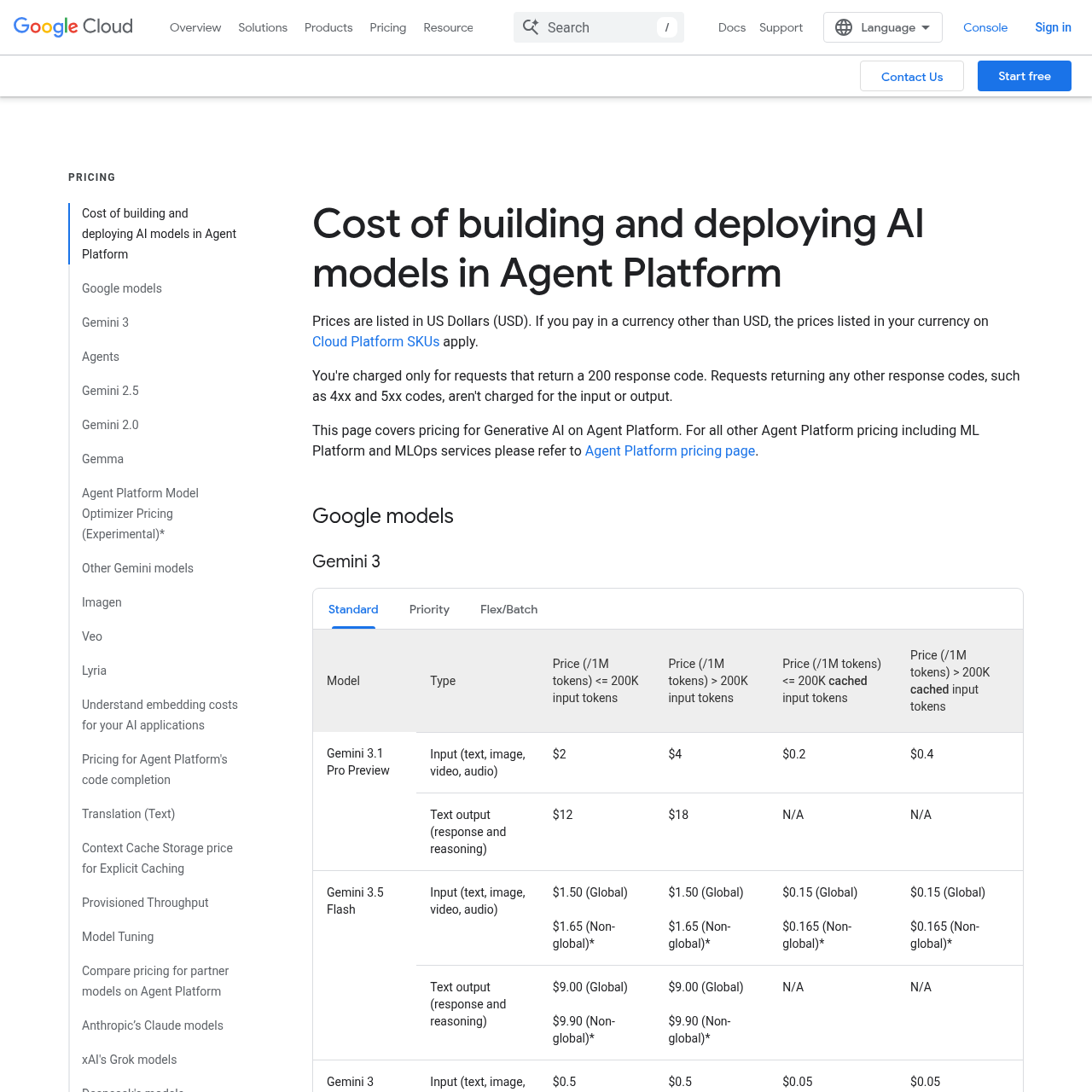Click the $0.2 cached input price
This screenshot has width=1092, height=1092.
pyautogui.click(x=793, y=754)
